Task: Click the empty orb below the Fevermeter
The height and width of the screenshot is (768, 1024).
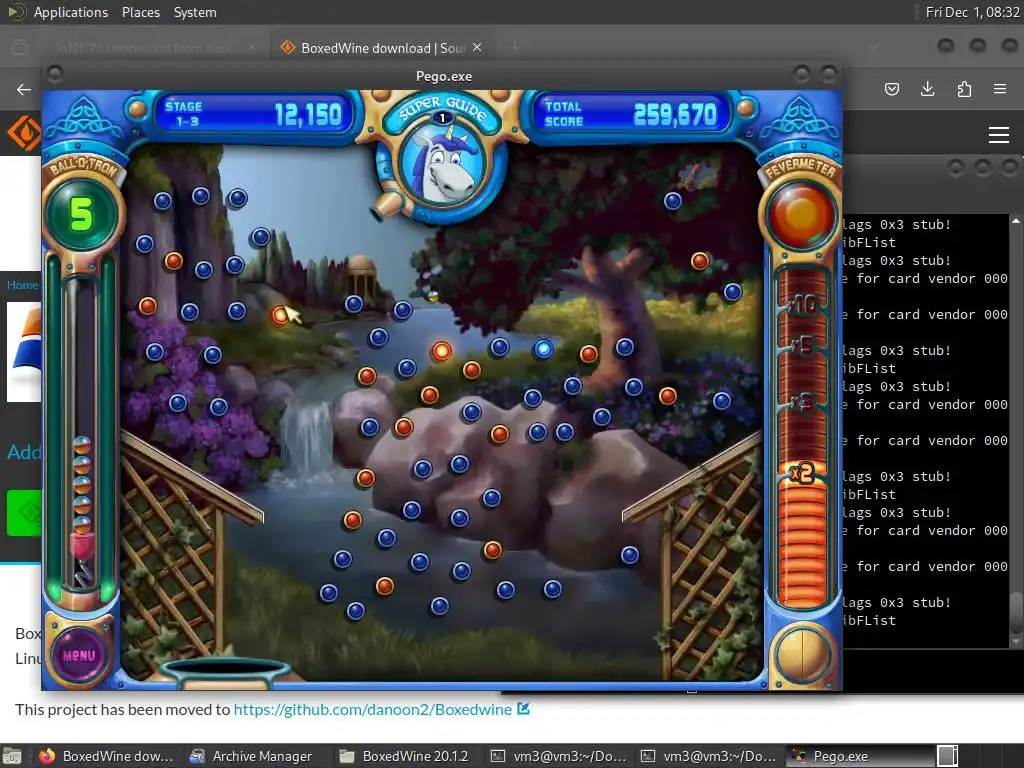Action: tap(802, 655)
